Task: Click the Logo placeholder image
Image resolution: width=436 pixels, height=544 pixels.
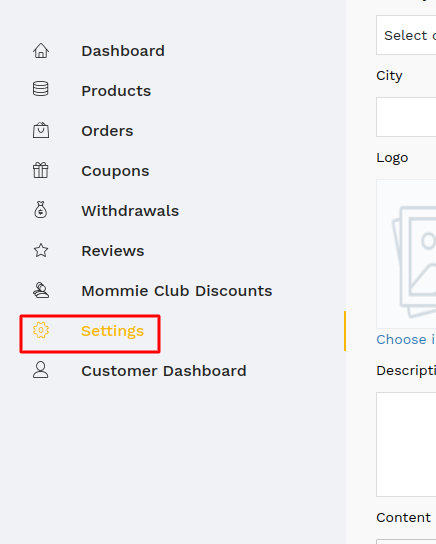Action: [406, 254]
